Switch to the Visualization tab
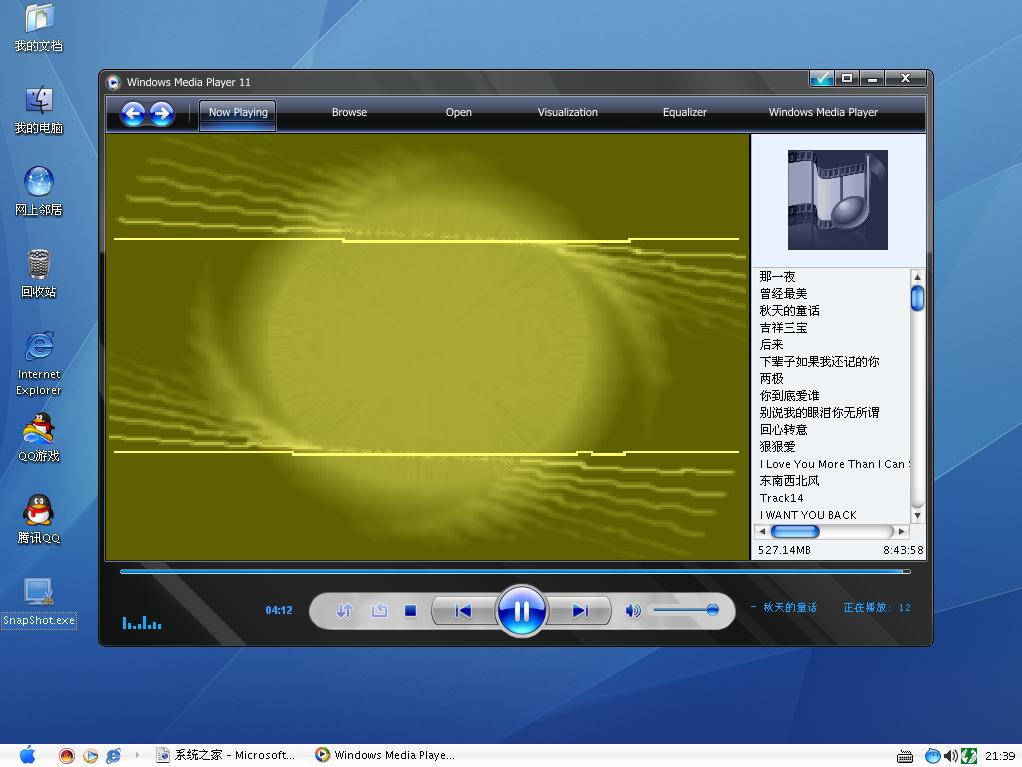Image resolution: width=1022 pixels, height=767 pixels. pos(567,113)
